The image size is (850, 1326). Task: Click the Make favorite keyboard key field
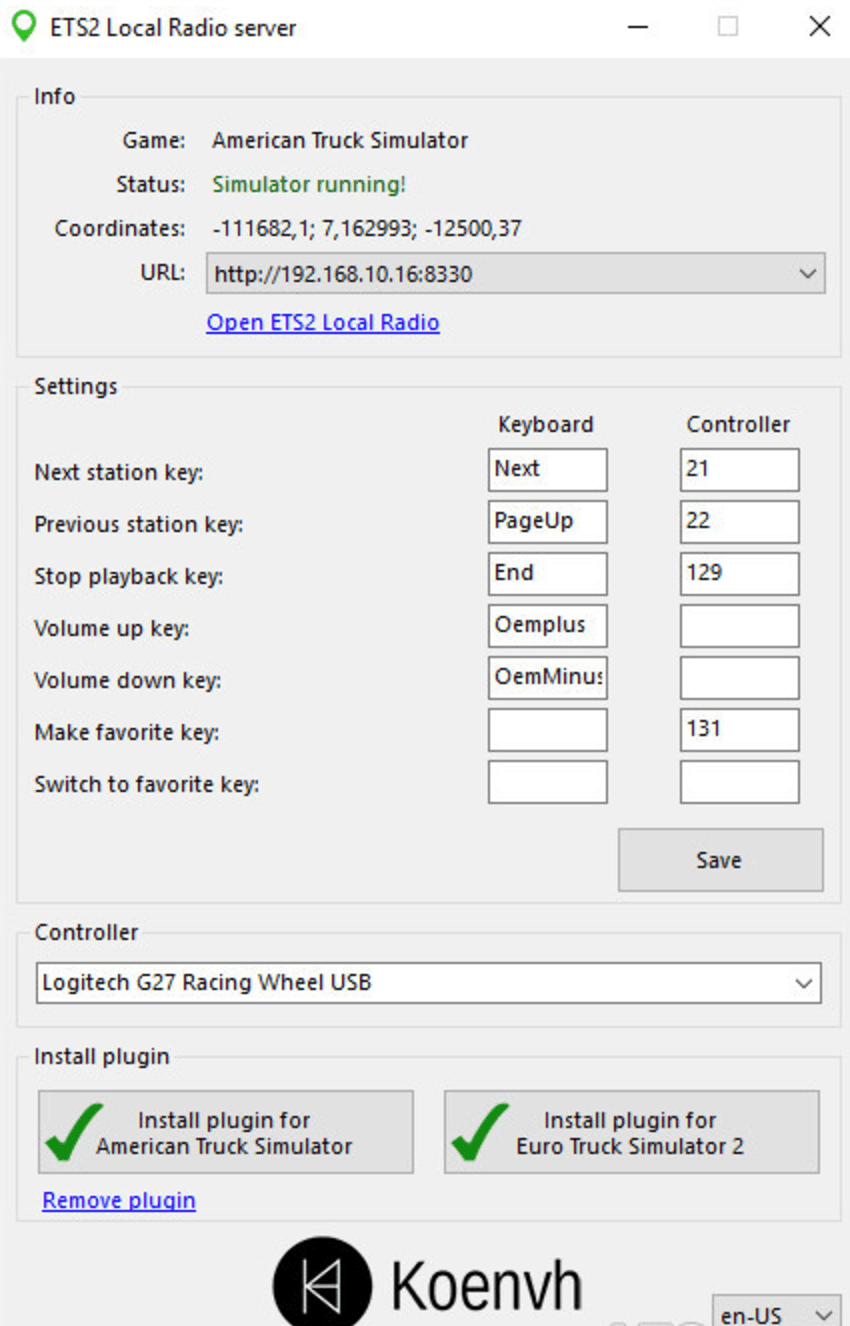[x=547, y=729]
